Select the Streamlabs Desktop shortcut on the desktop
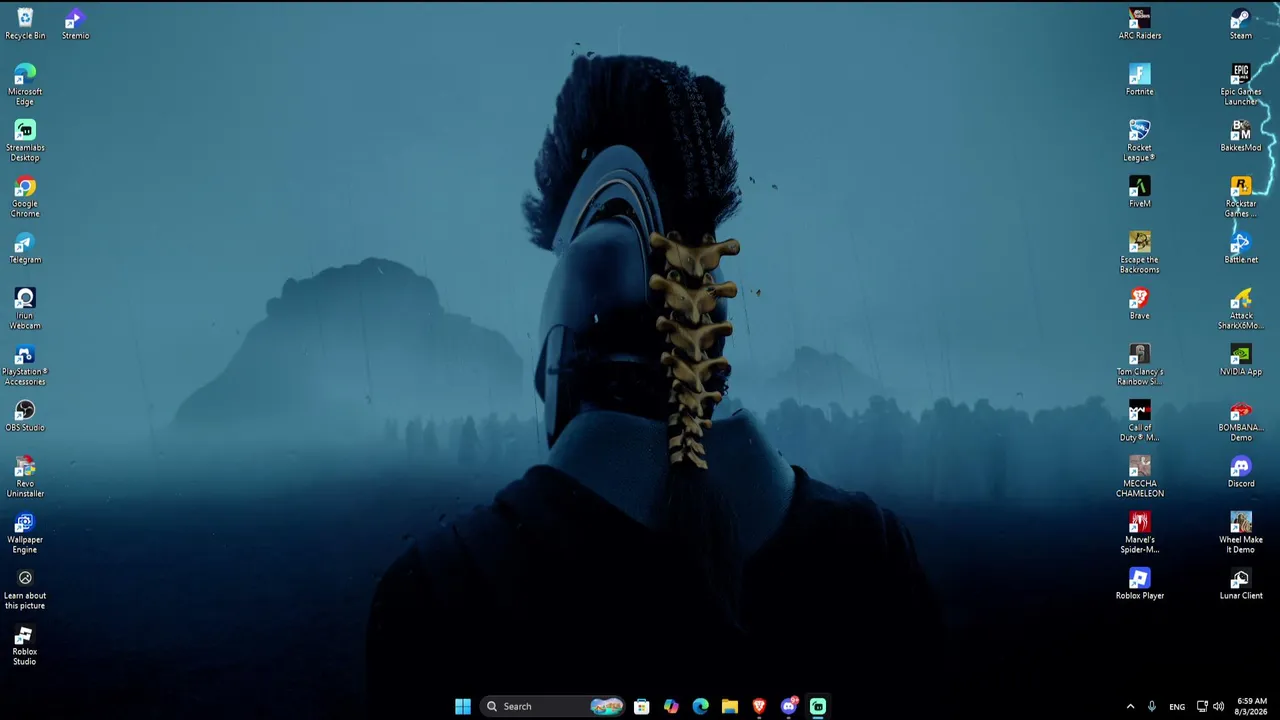The image size is (1280, 720). tap(25, 141)
